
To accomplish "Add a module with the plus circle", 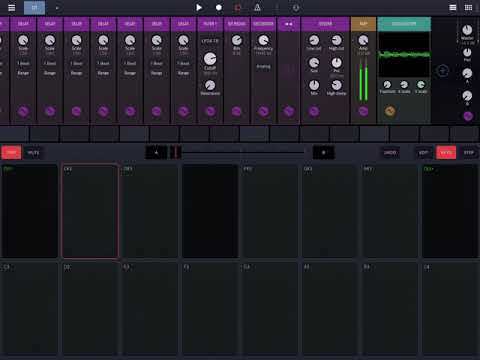I will point(443,71).
